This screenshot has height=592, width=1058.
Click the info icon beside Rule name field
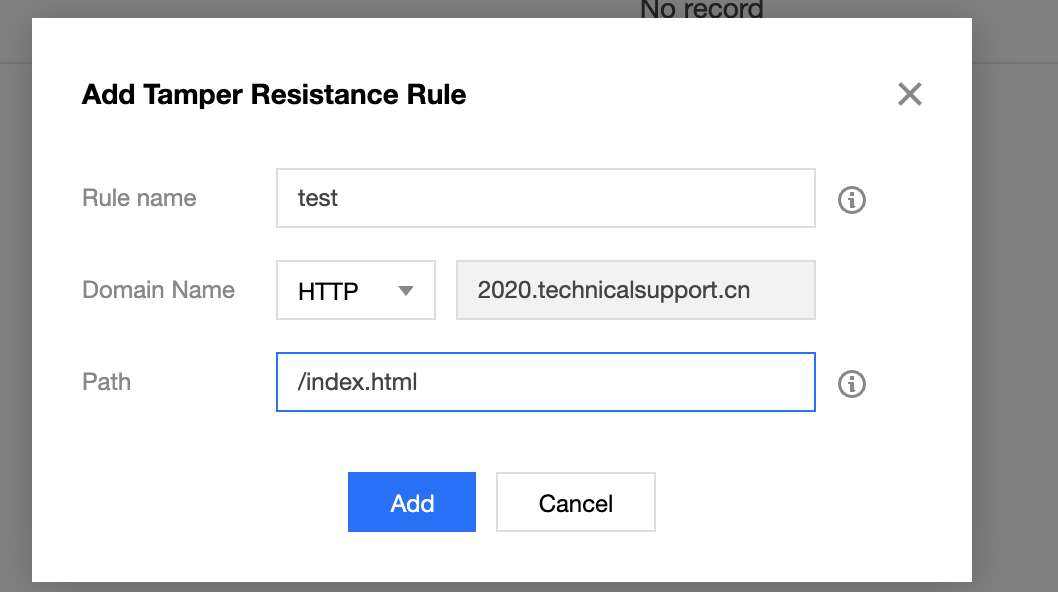[852, 200]
